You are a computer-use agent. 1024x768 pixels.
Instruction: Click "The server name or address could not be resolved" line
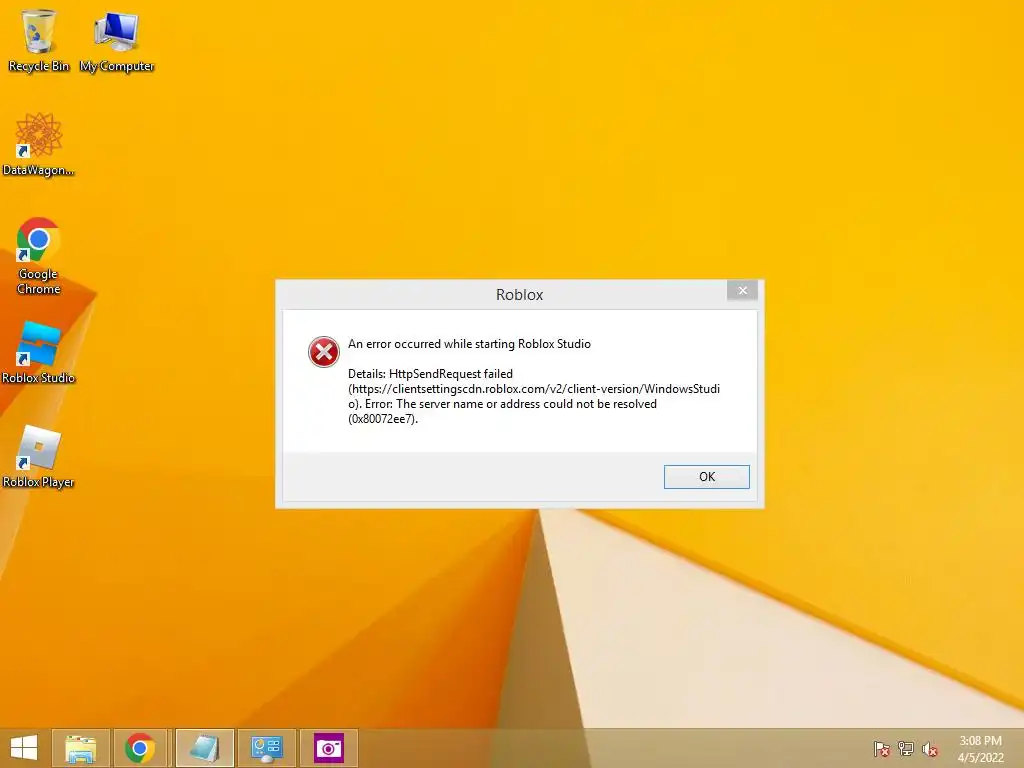(x=526, y=404)
